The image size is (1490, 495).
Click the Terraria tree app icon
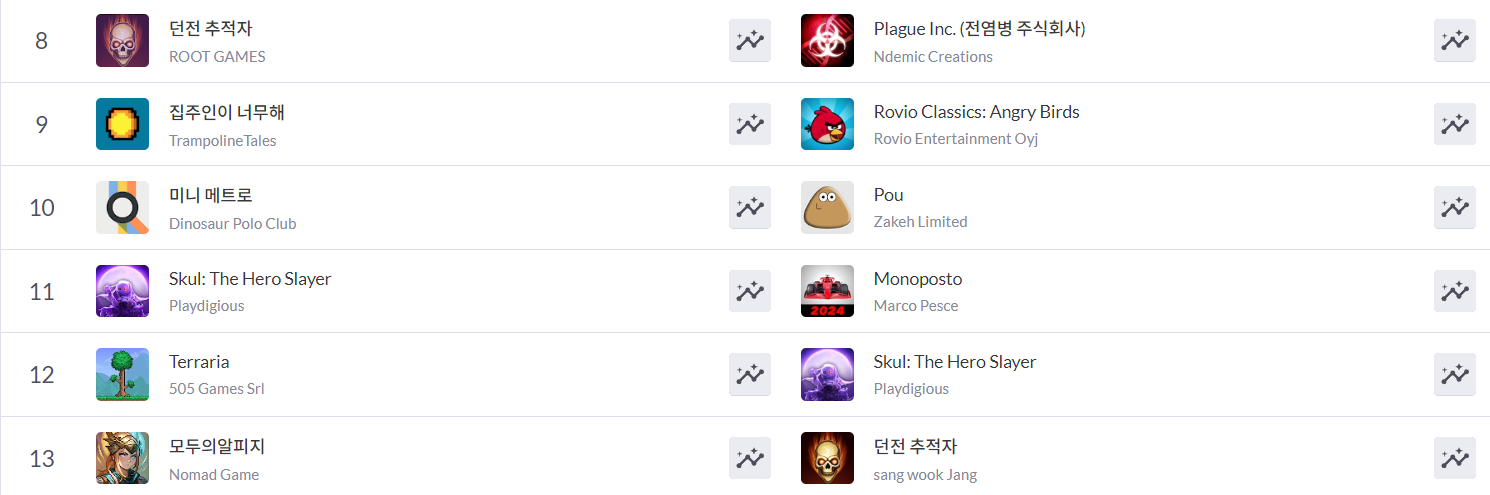[122, 374]
